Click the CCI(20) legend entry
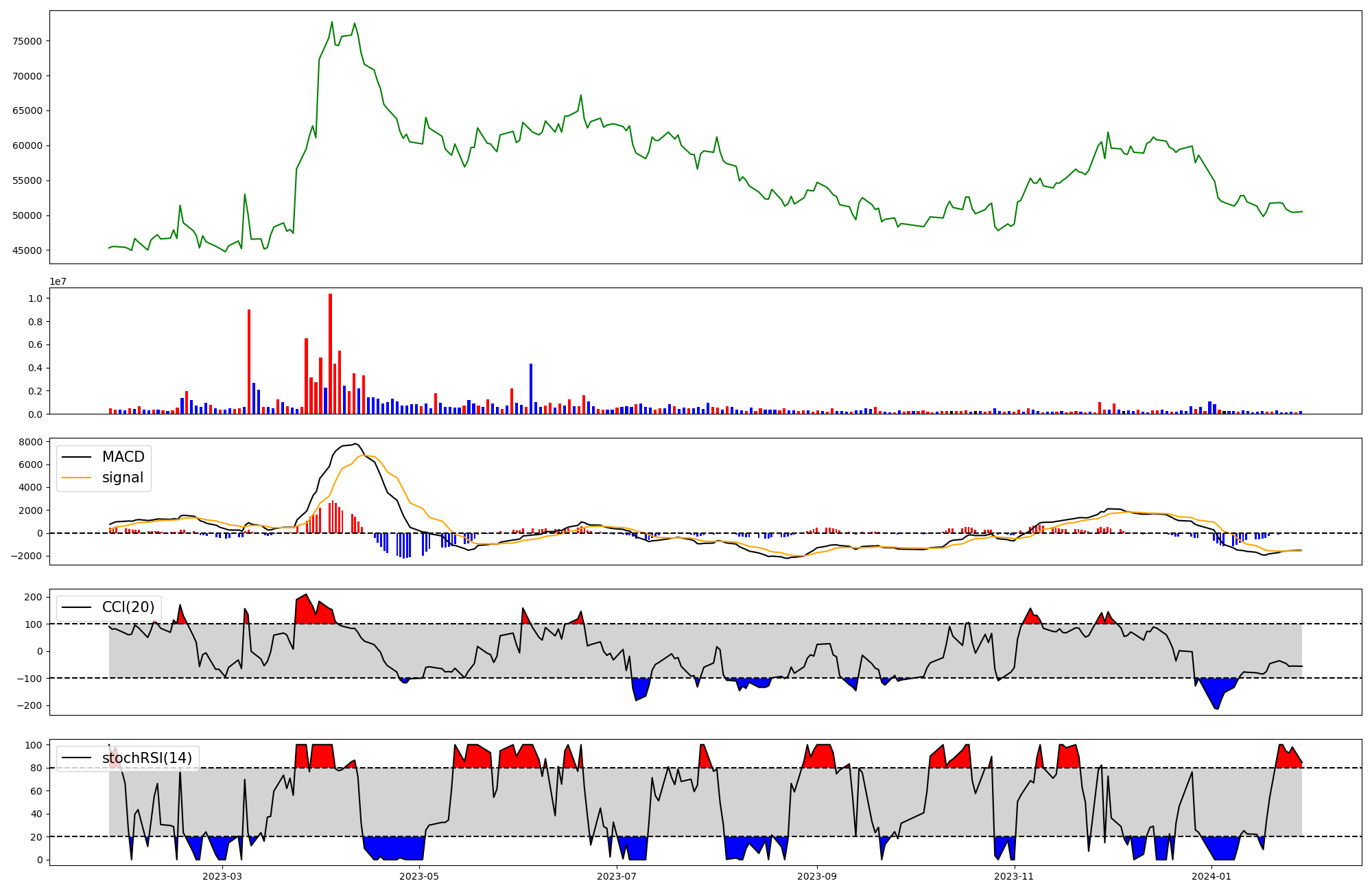This screenshot has width=1372, height=892. point(128,607)
